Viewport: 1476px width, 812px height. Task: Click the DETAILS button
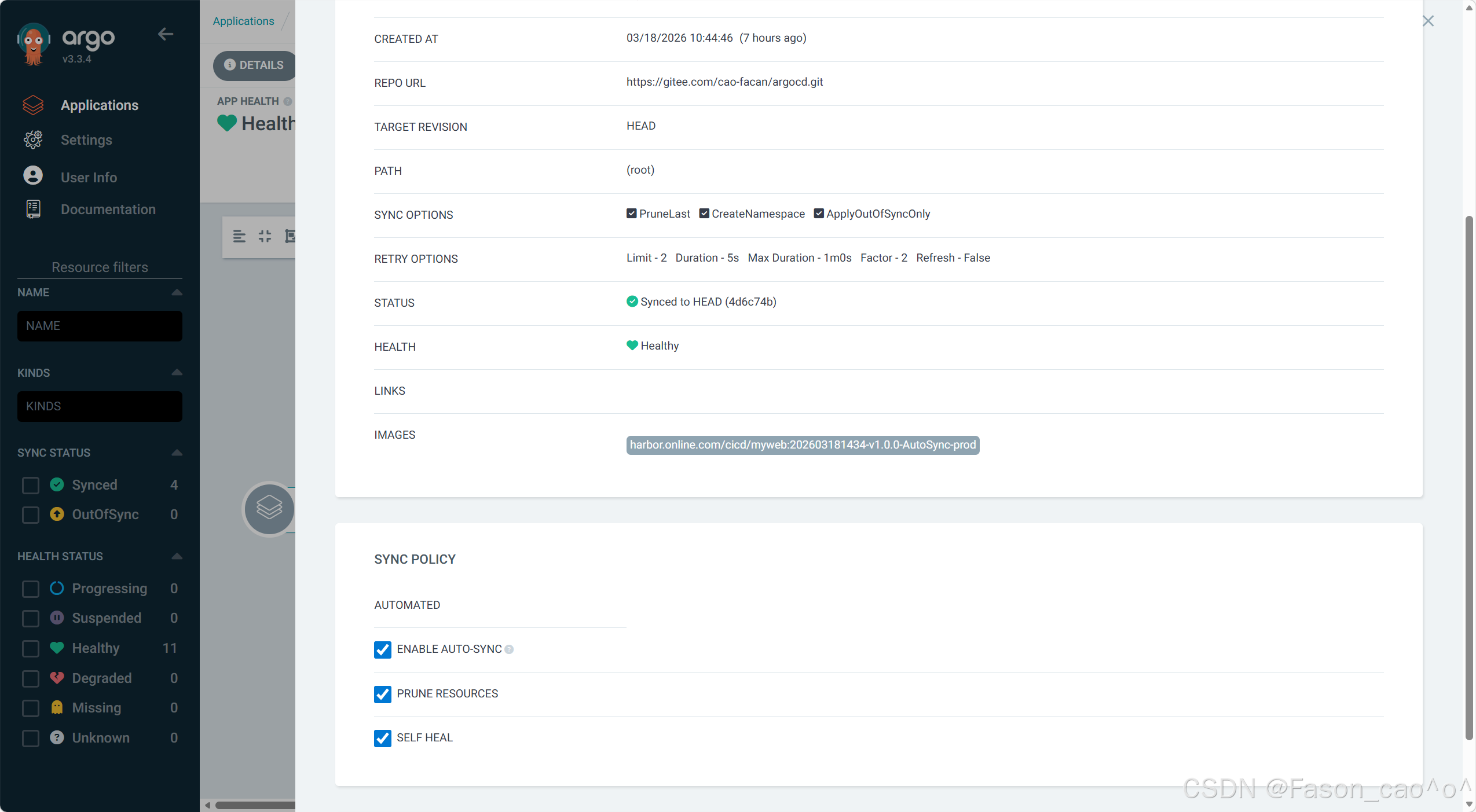pos(254,65)
